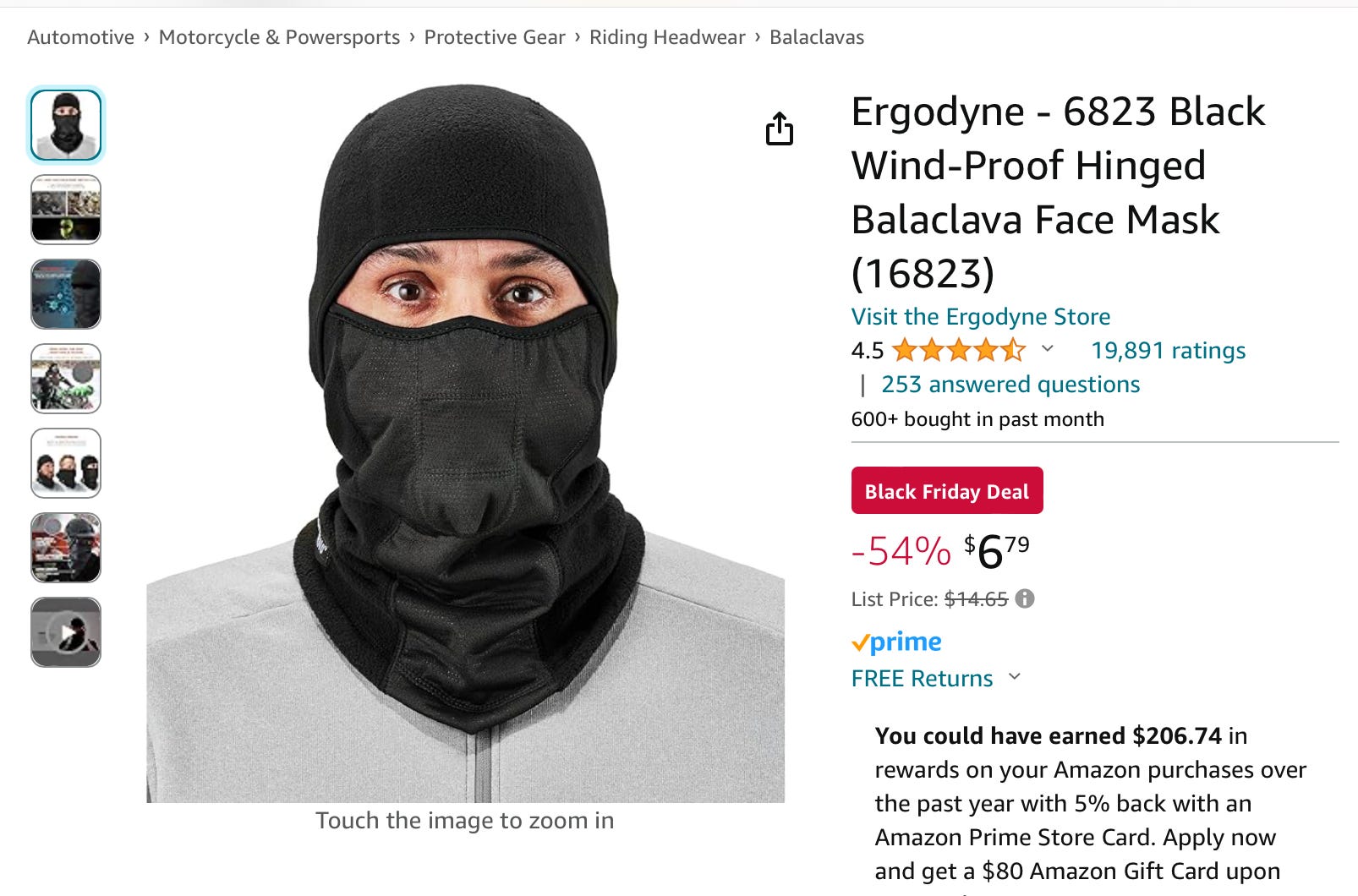Open the Riding Headwear breadcrumb

tap(667, 37)
